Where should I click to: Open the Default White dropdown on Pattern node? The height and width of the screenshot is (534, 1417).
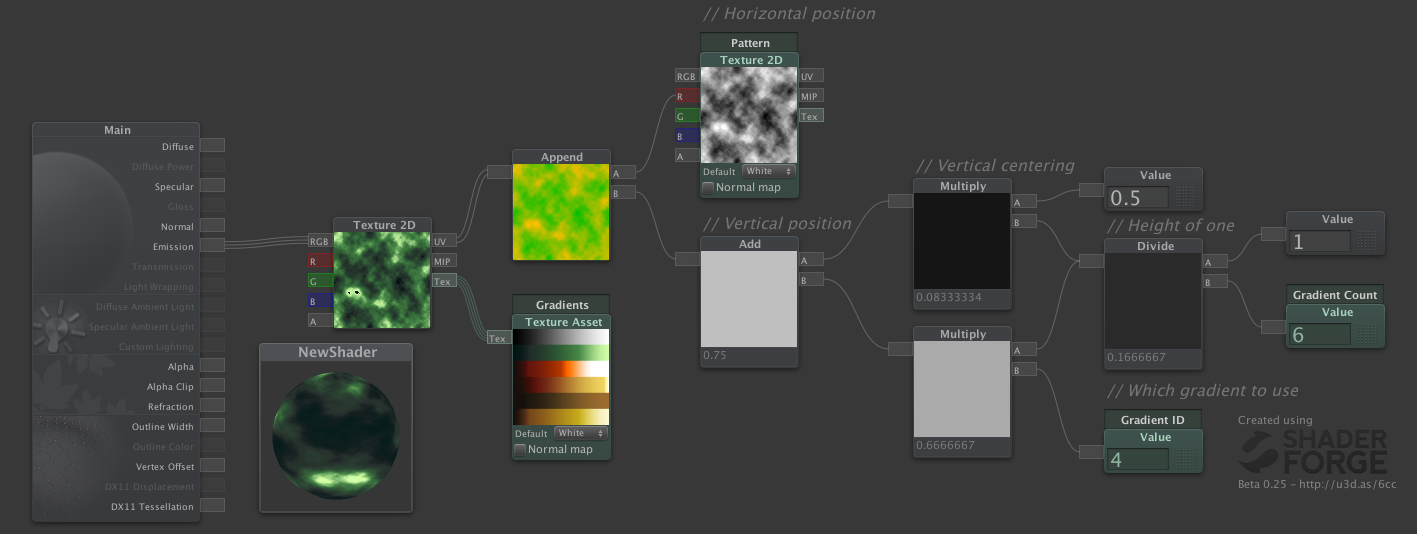tap(769, 171)
